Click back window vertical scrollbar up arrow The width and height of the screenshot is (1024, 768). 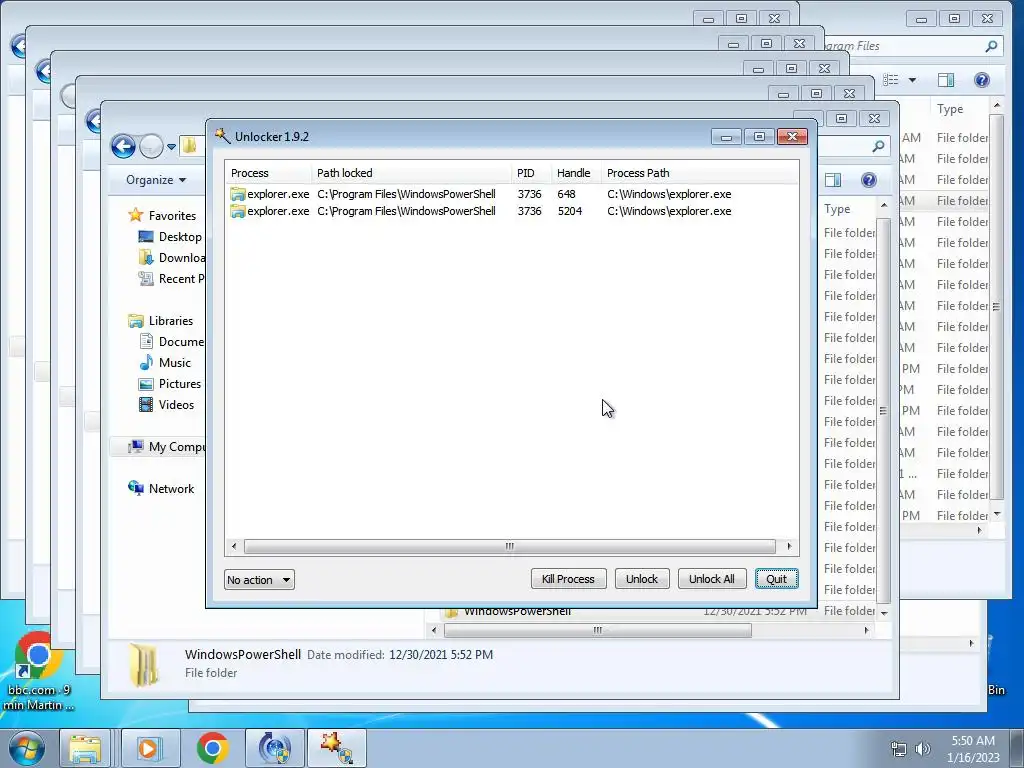(997, 105)
